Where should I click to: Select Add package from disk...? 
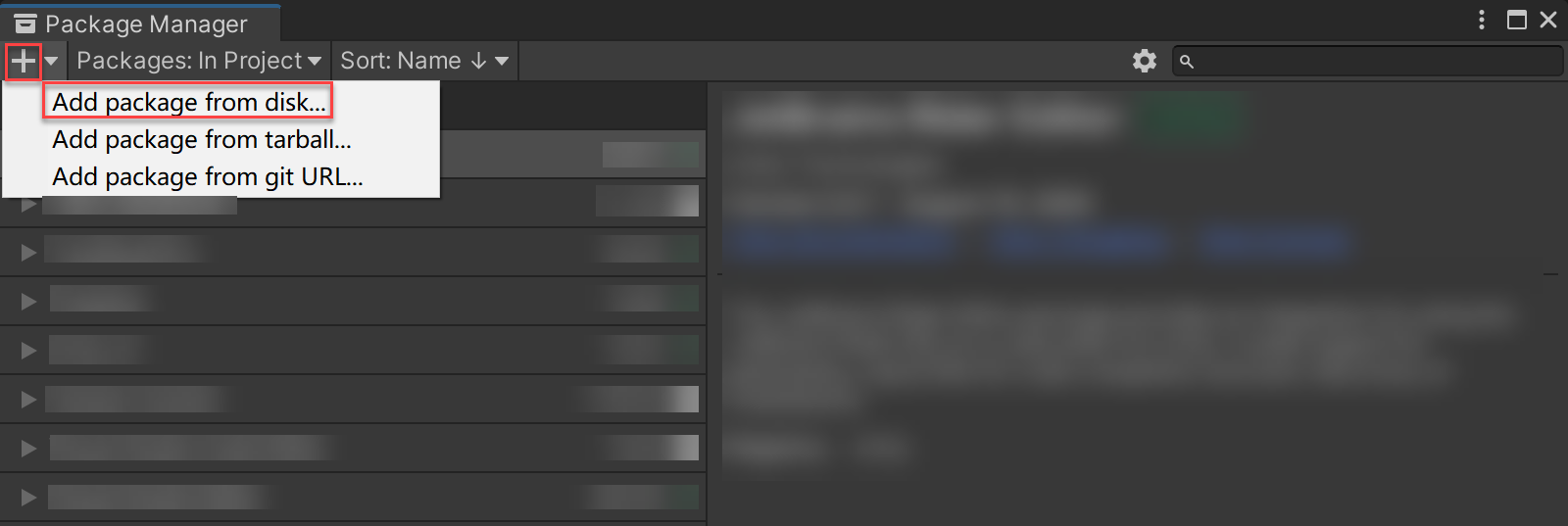point(188,102)
